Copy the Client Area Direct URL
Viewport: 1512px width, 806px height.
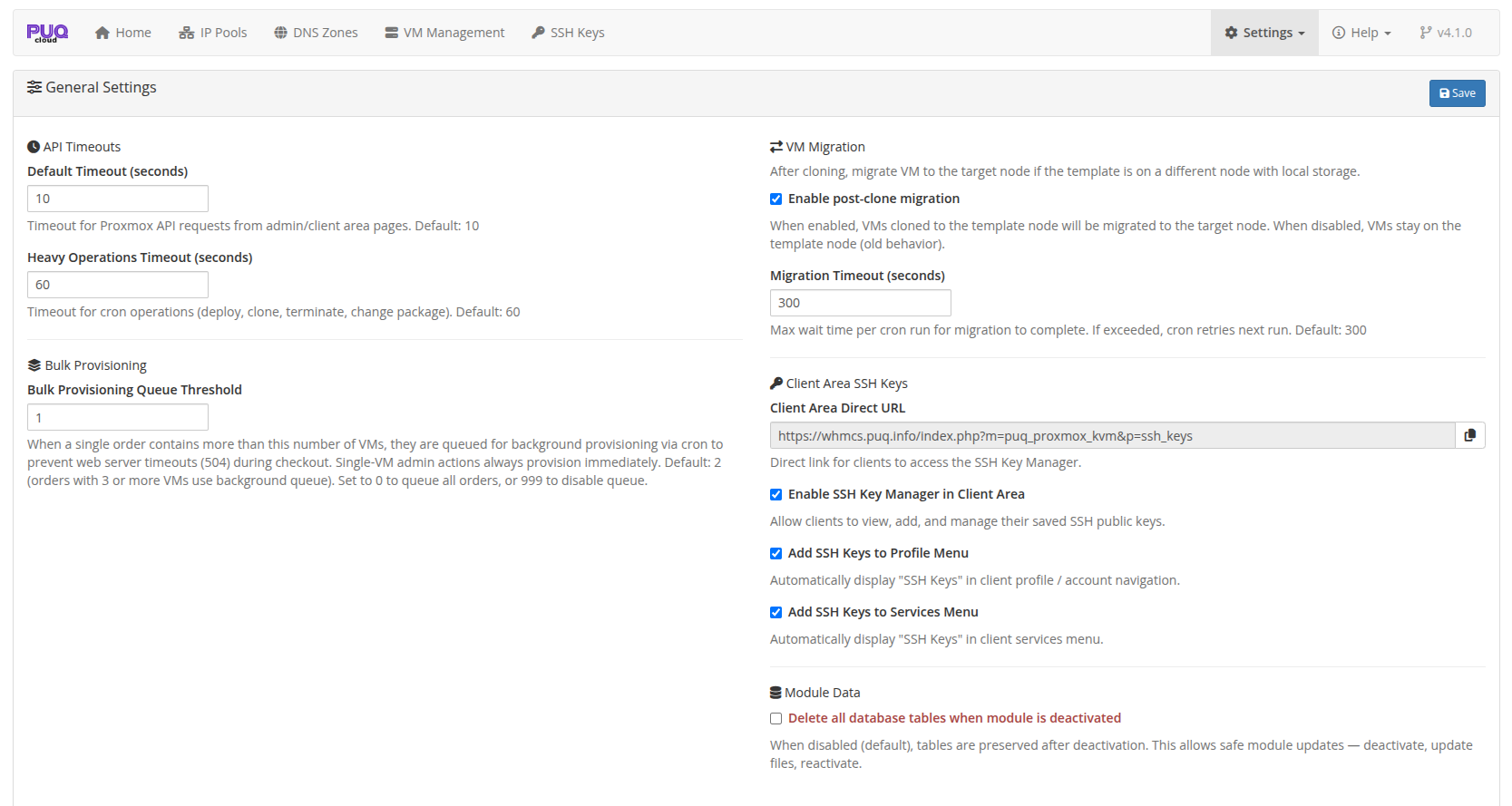tap(1469, 435)
